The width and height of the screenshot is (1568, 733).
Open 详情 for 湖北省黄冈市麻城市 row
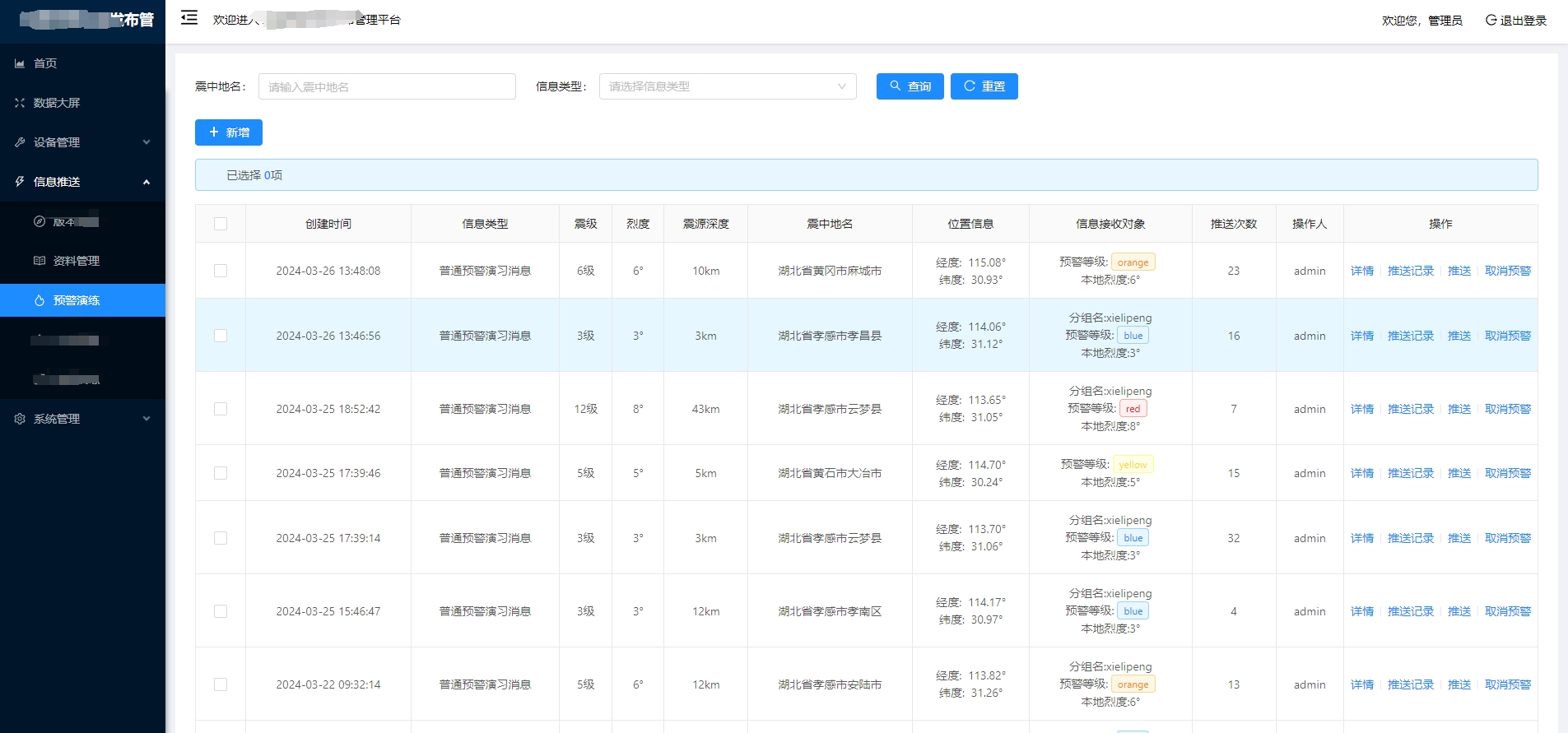pos(1362,271)
